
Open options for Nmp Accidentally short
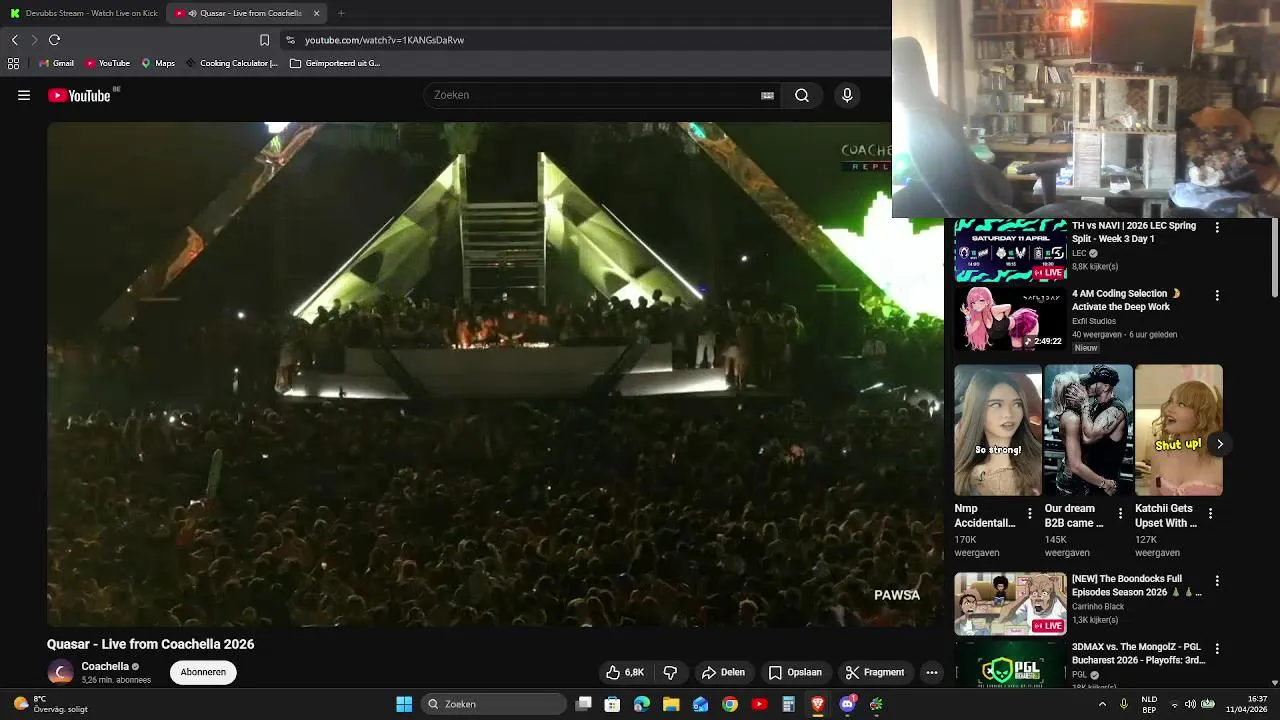tap(1030, 513)
